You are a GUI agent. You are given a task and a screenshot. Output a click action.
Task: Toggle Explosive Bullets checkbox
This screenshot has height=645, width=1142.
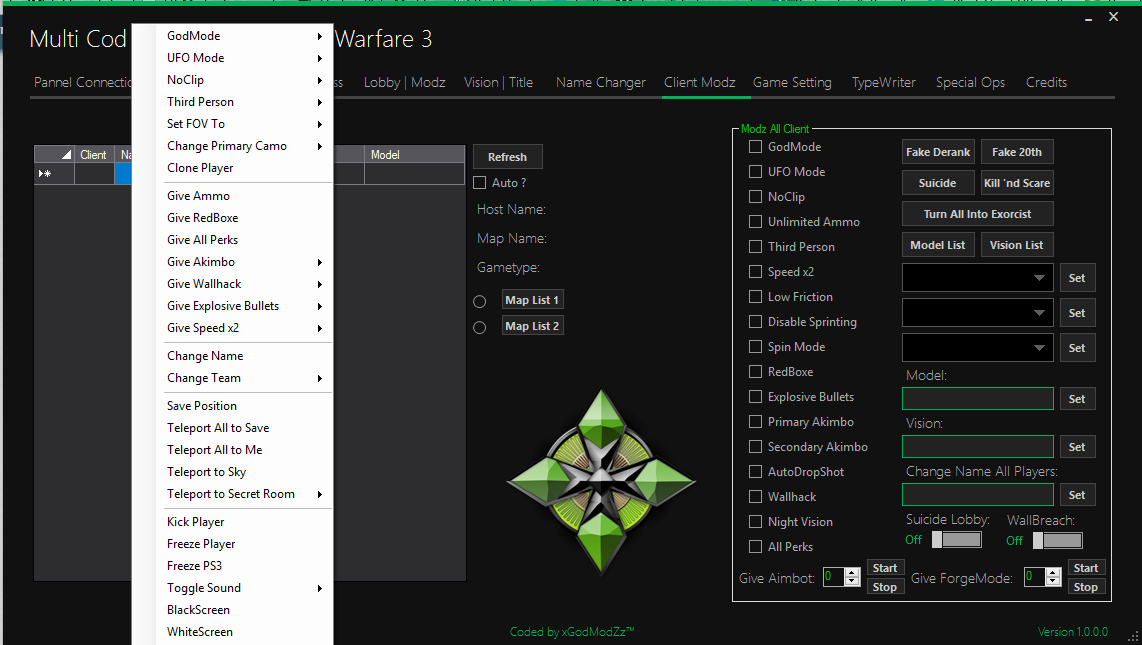coord(756,397)
